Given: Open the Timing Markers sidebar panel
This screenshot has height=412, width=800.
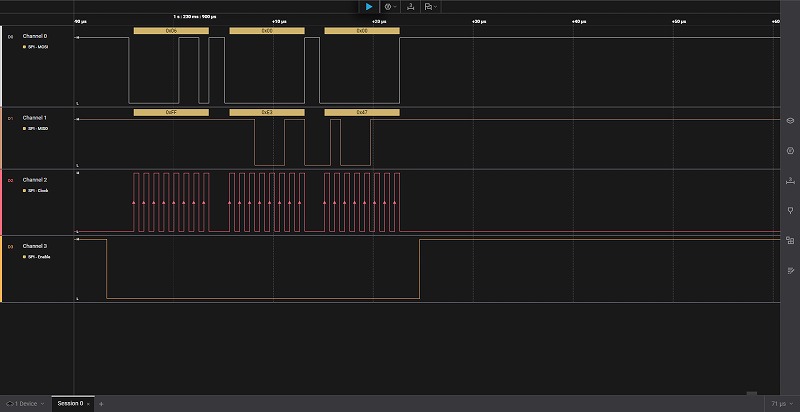Looking at the screenshot, I should click(790, 209).
